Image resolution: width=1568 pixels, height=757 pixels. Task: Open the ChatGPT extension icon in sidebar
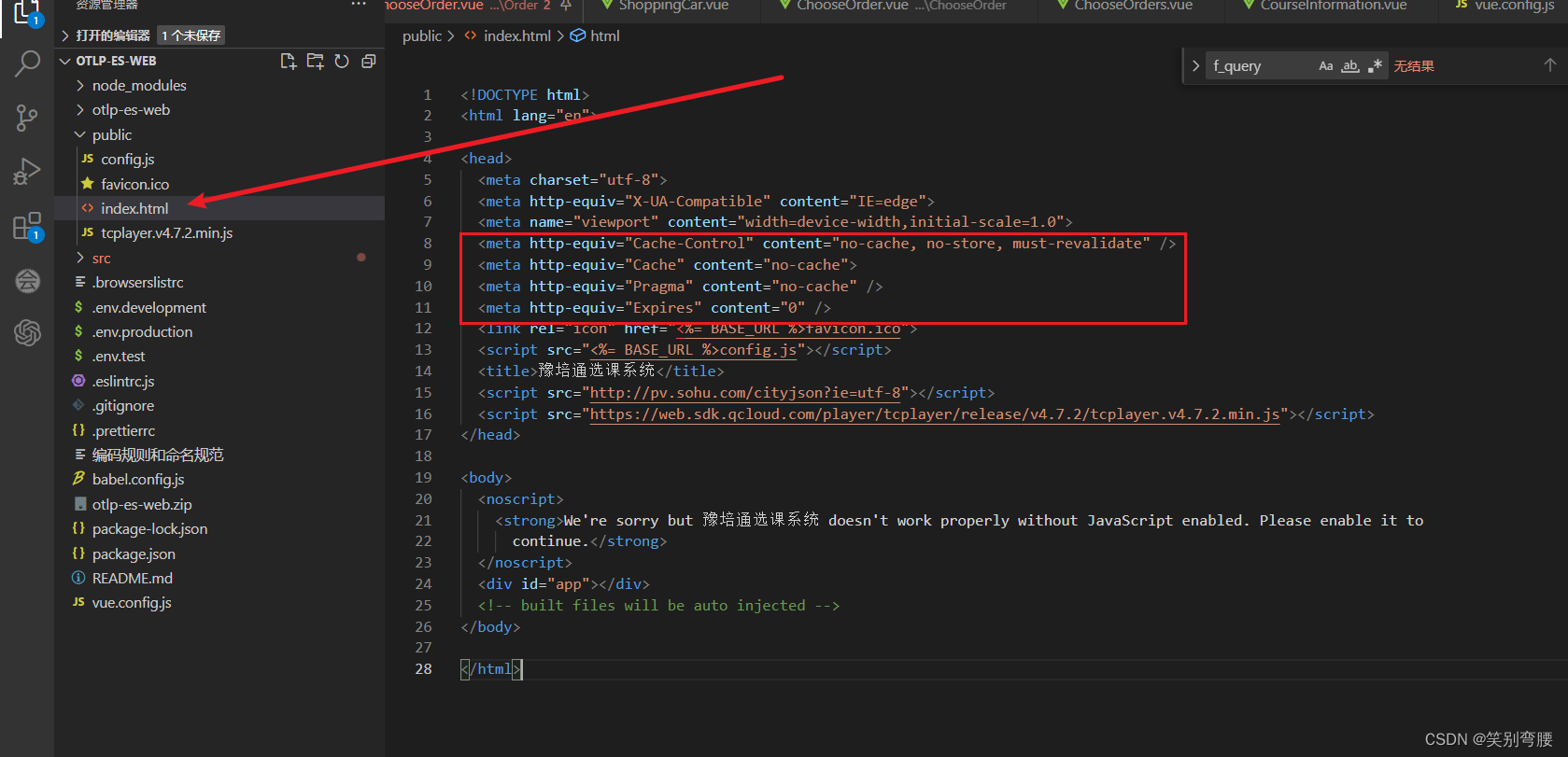coord(27,332)
